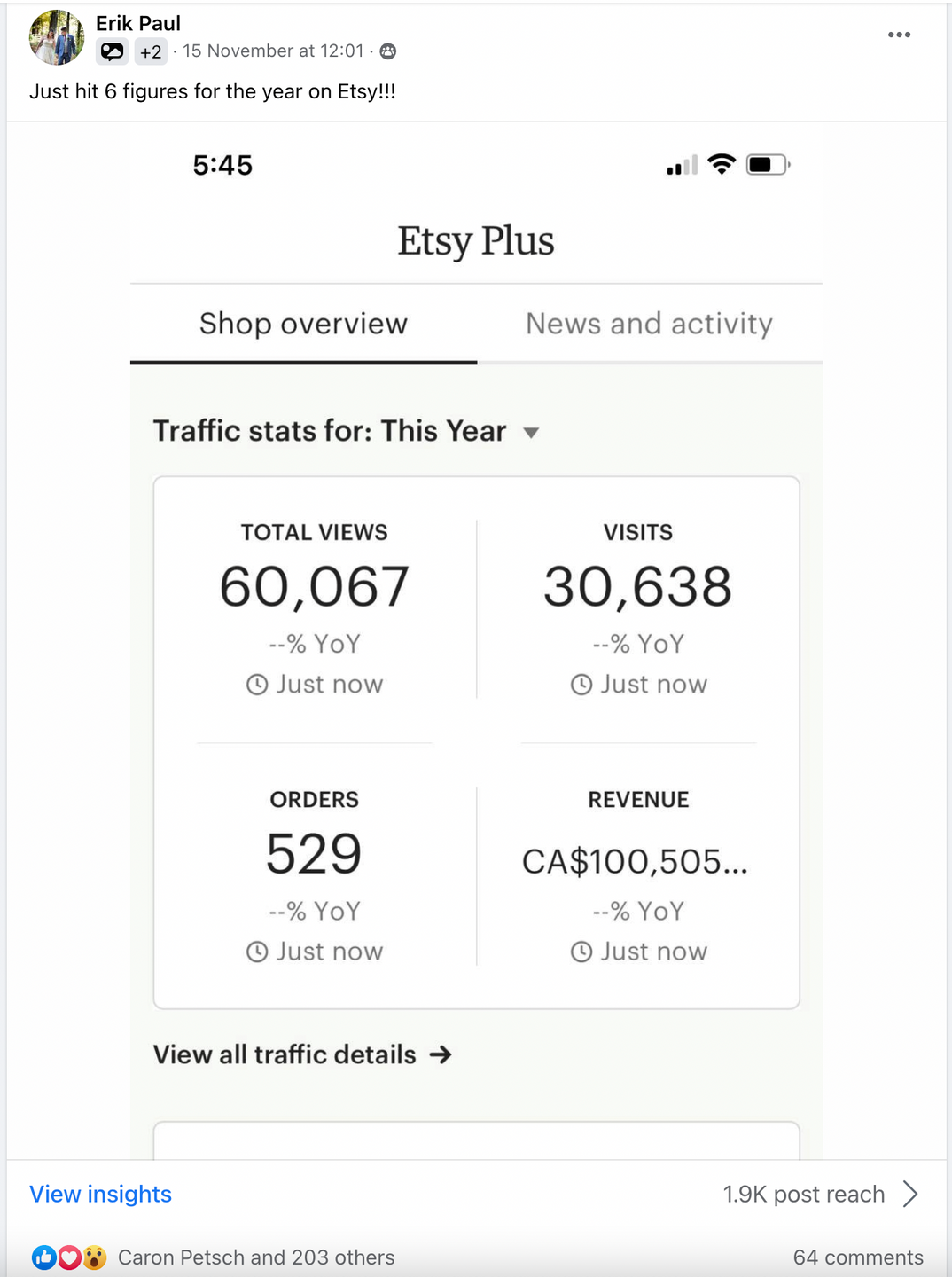952x1277 pixels.
Task: Click the Wow reaction emoji icon
Action: point(94,1257)
